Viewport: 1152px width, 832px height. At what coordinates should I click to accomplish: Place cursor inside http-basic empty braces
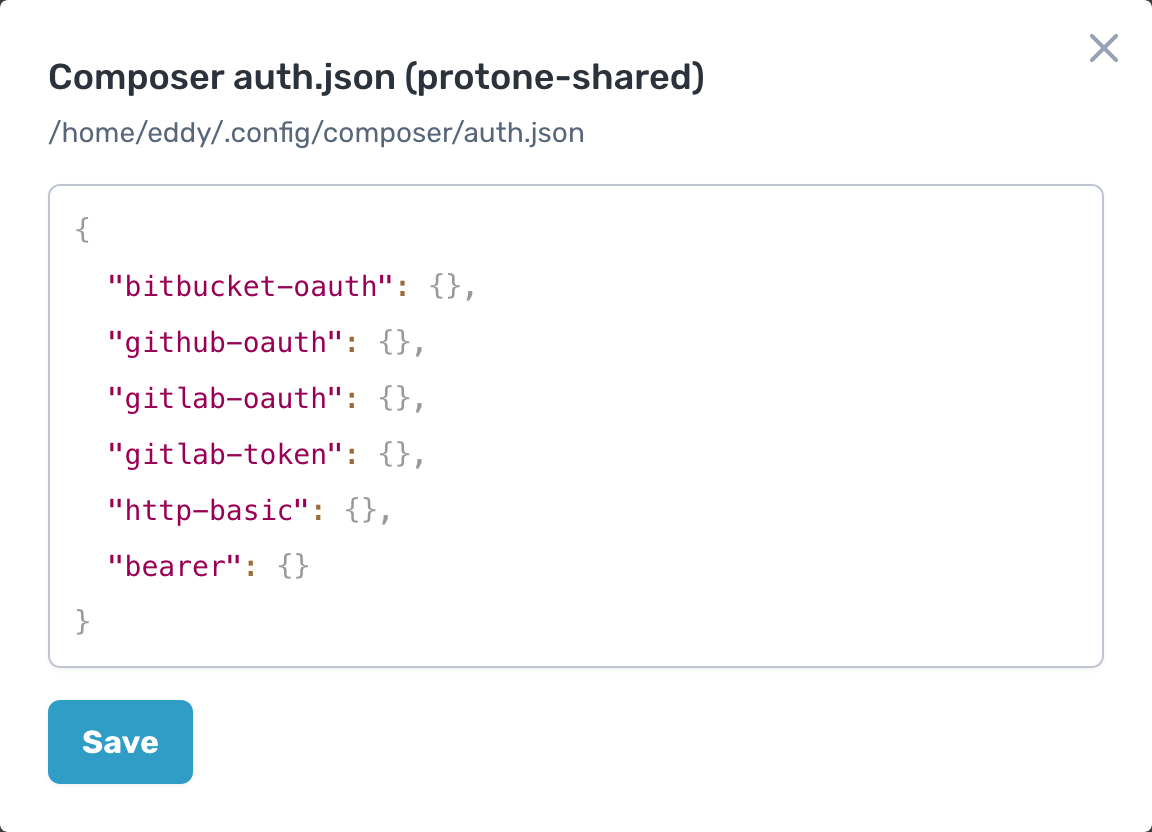point(361,511)
